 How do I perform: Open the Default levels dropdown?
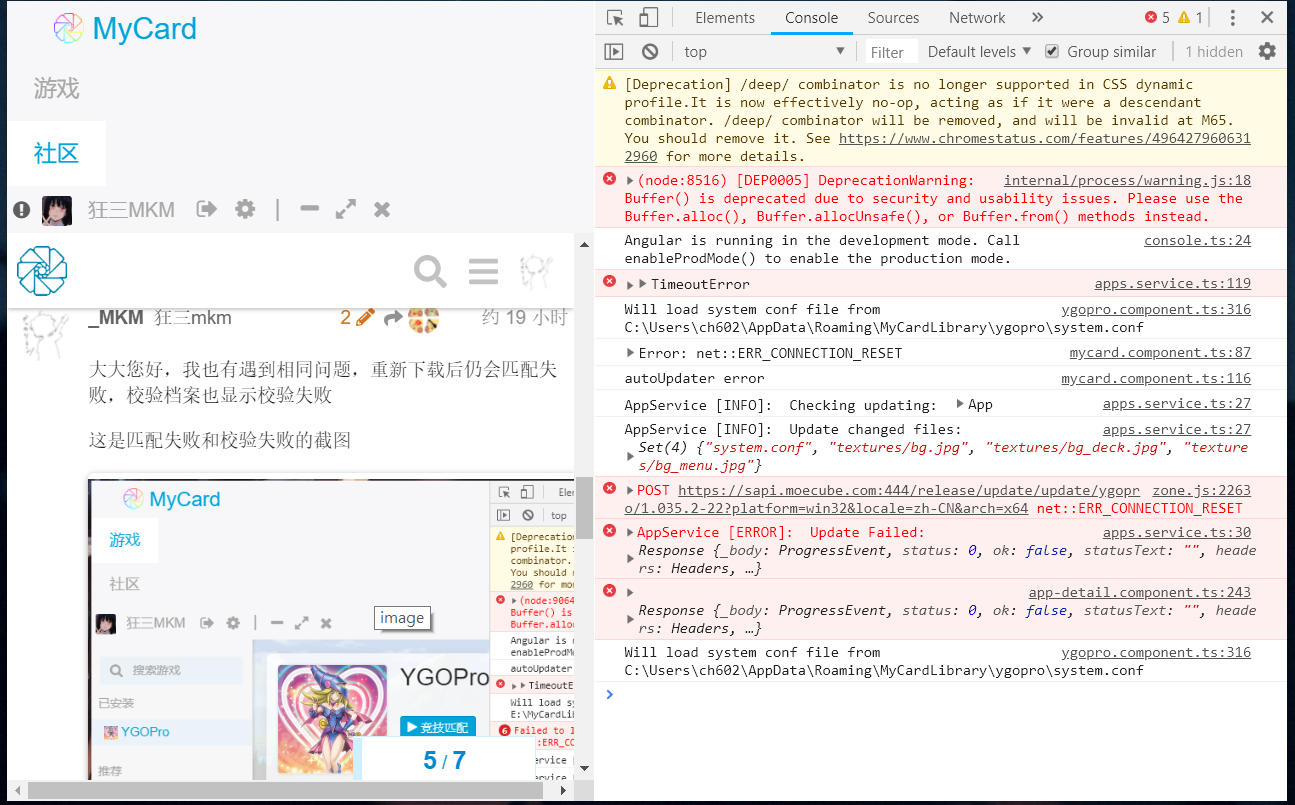[979, 51]
